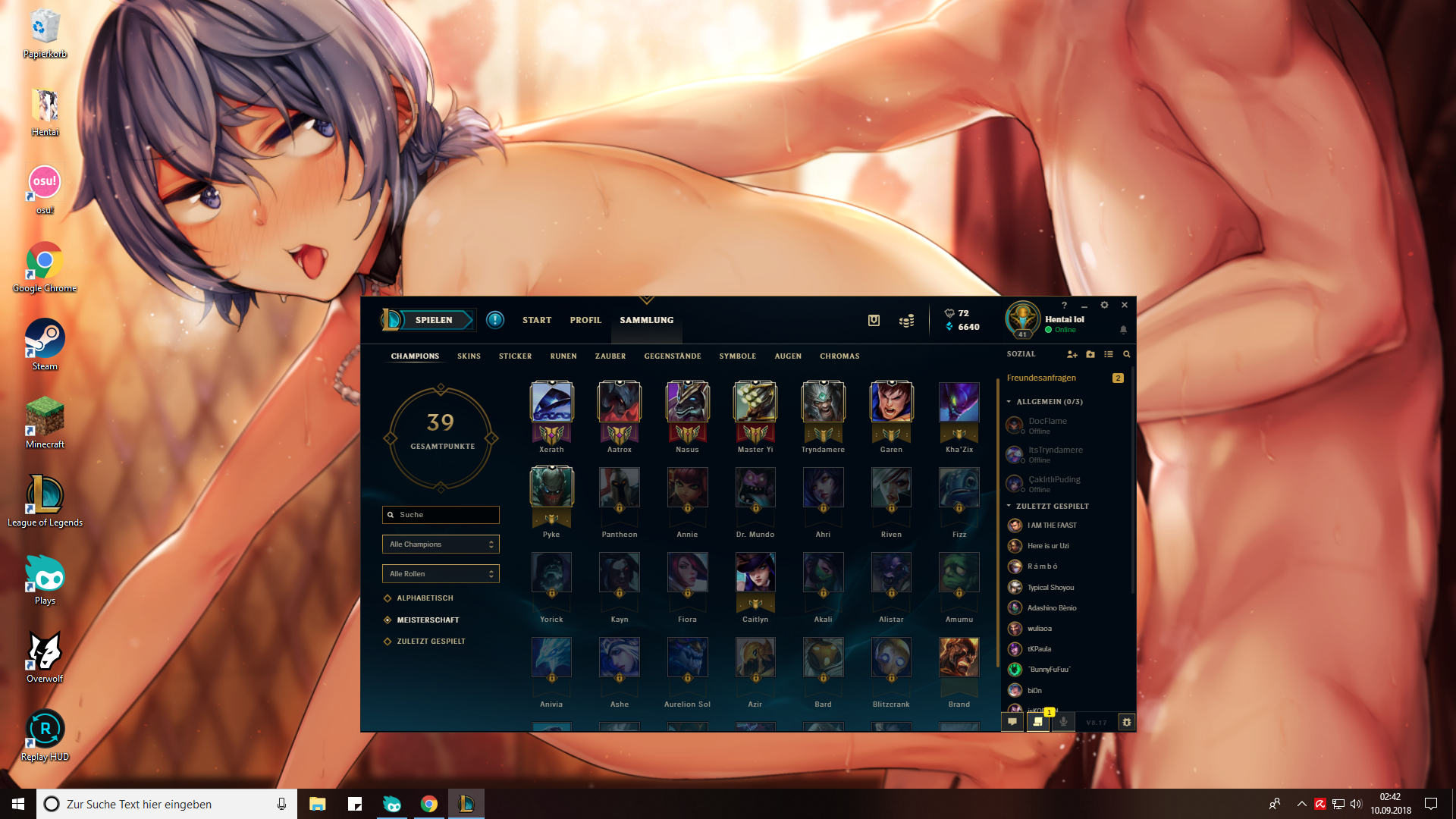Open the friends list view options icon

(1109, 354)
